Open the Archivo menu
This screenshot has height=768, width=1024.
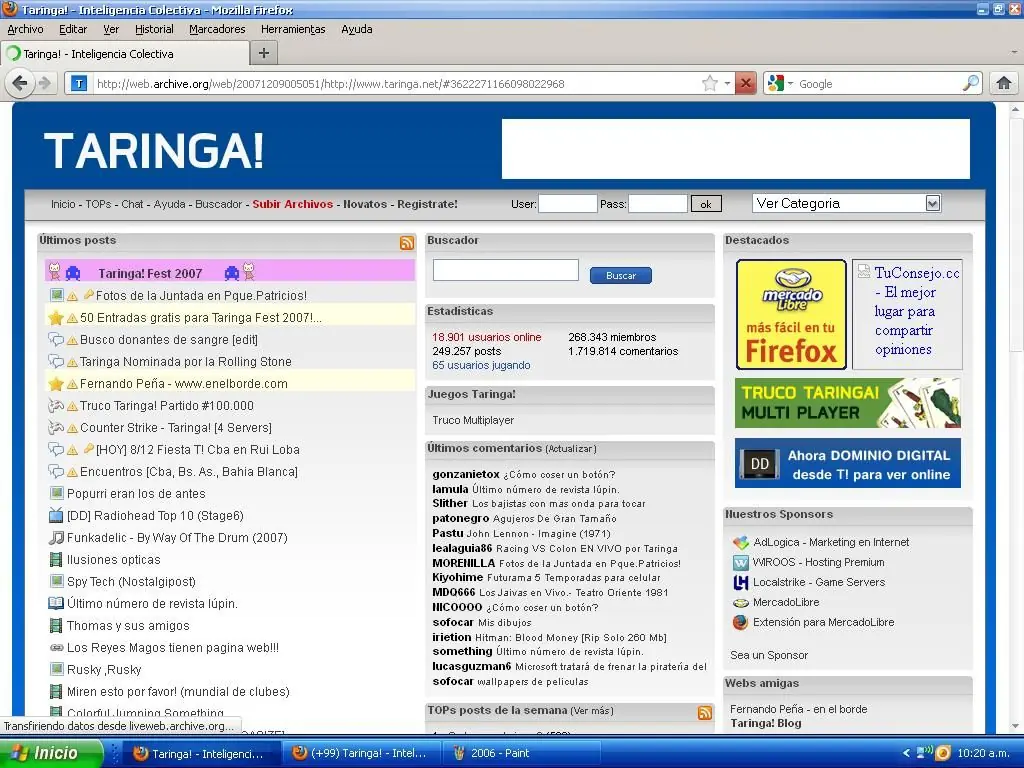[x=25, y=29]
